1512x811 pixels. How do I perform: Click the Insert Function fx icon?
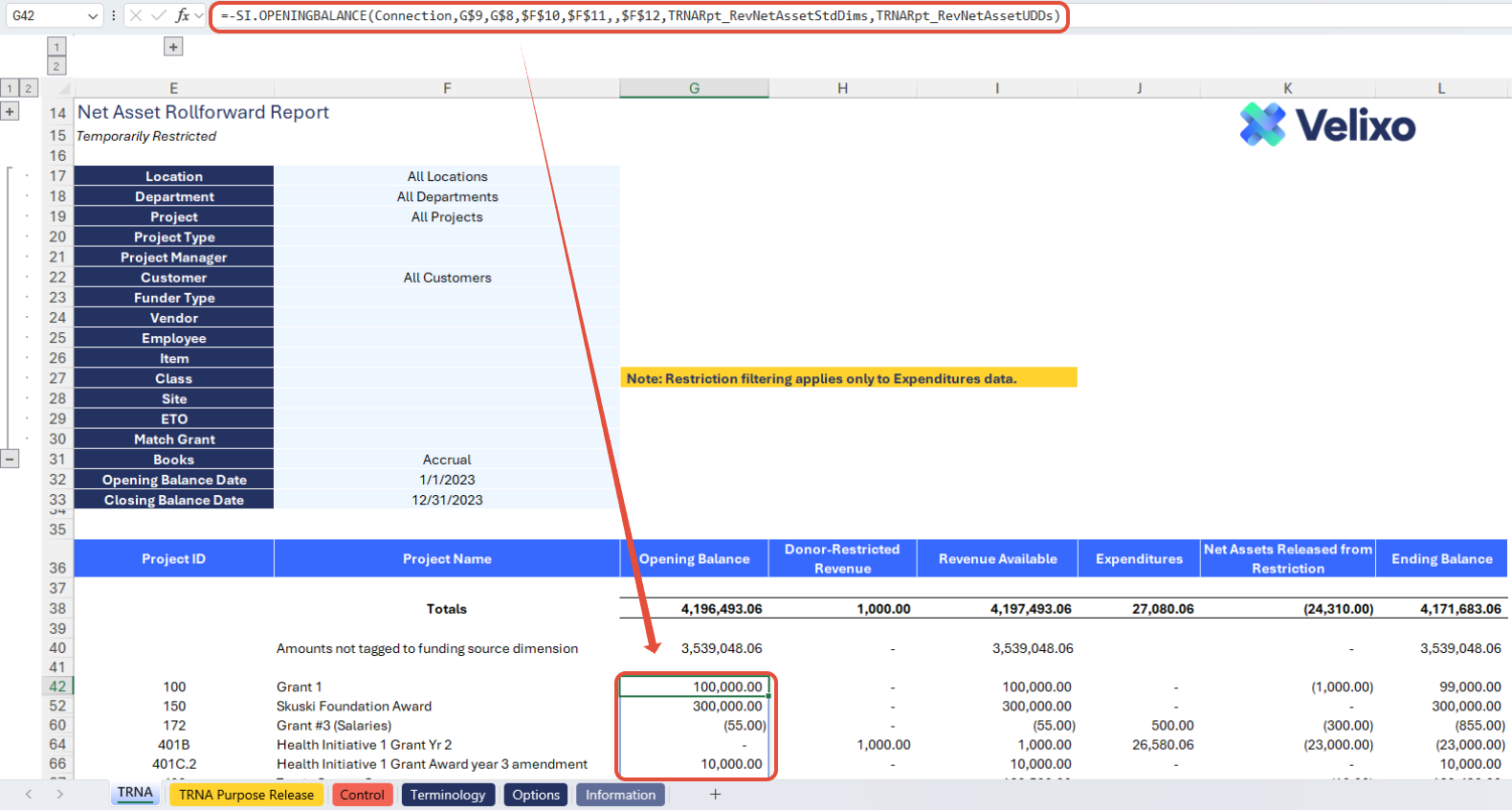click(x=182, y=15)
